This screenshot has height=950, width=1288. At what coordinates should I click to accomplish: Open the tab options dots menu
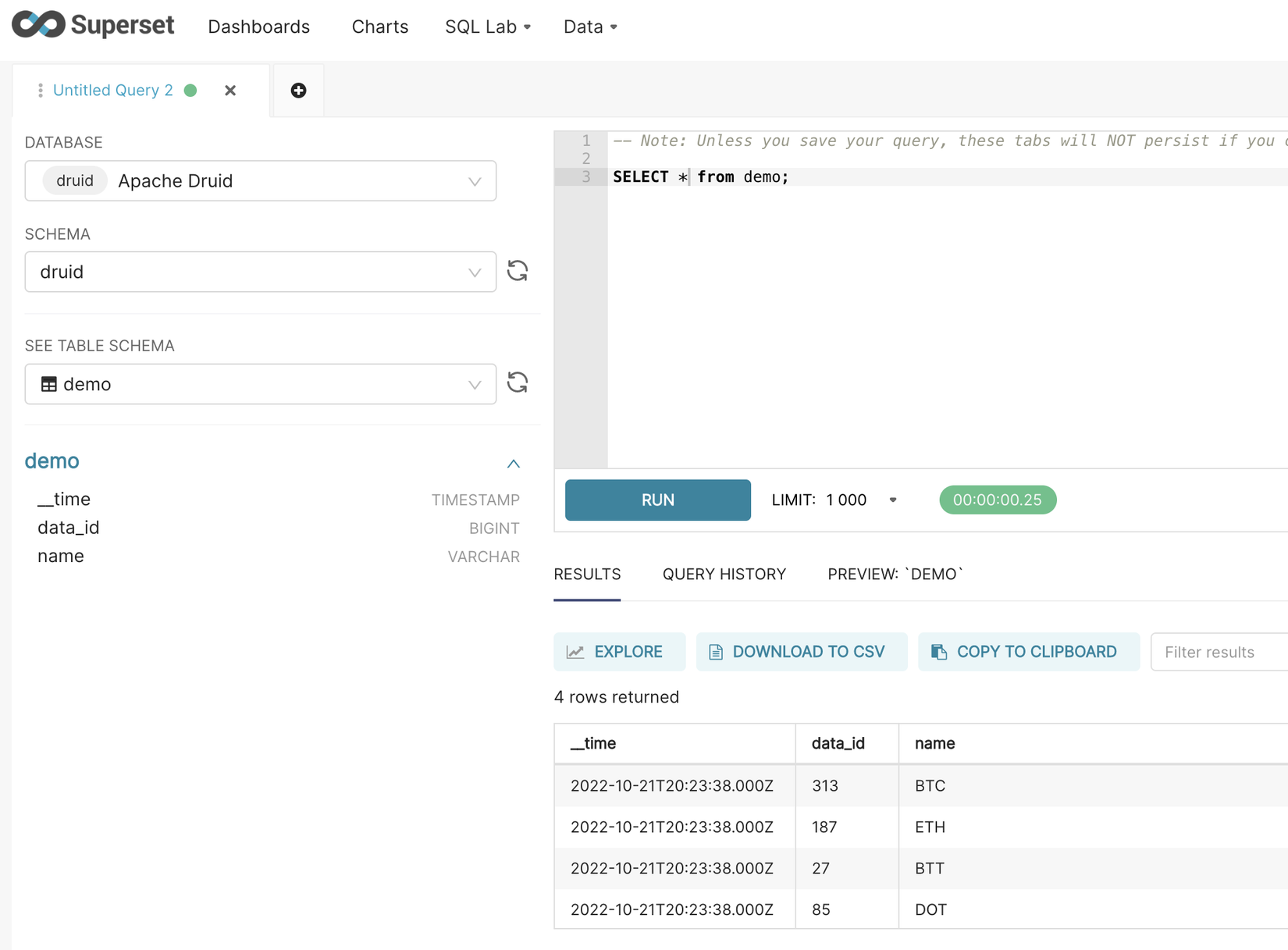tap(40, 91)
